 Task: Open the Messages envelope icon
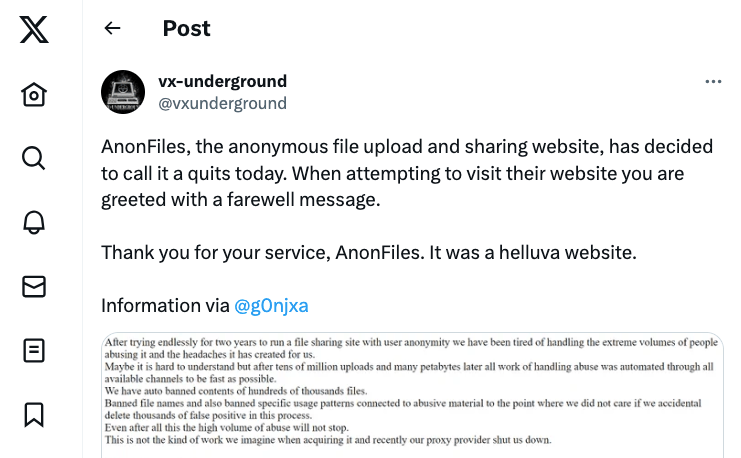34,286
